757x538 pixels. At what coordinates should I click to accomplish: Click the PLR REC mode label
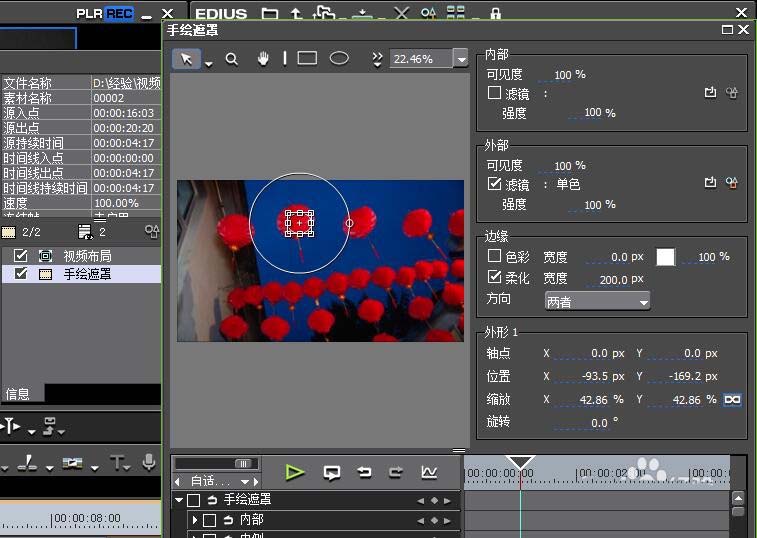click(x=105, y=14)
